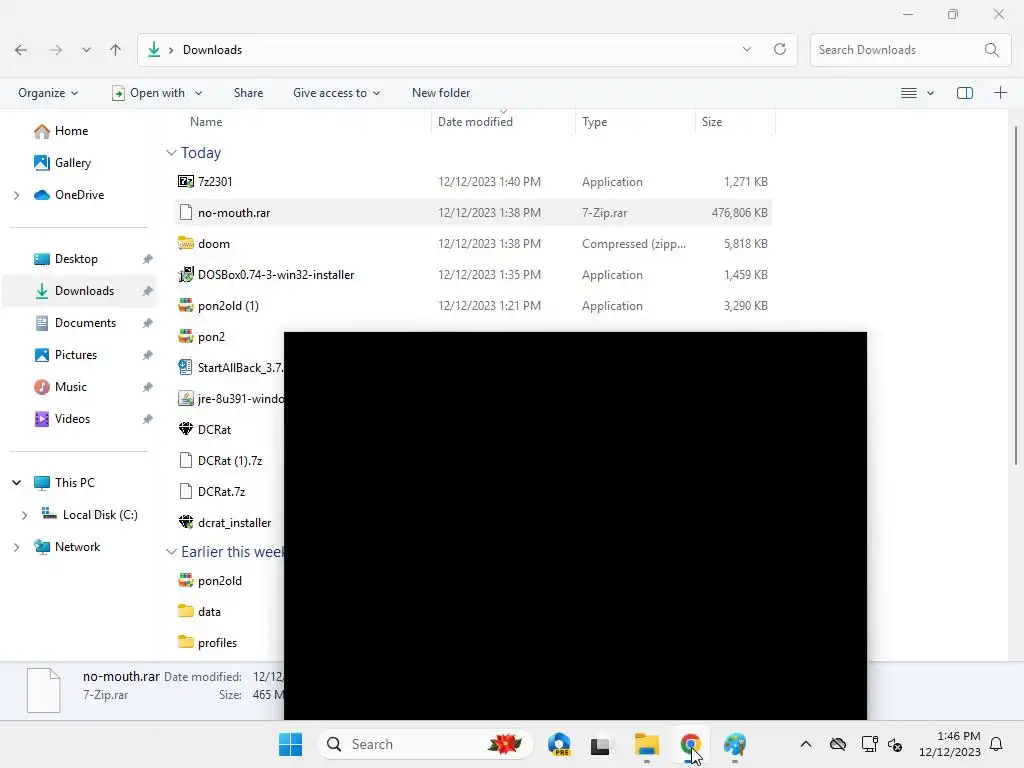This screenshot has width=1024, height=768.
Task: Open the Give access to menu
Action: [x=336, y=93]
